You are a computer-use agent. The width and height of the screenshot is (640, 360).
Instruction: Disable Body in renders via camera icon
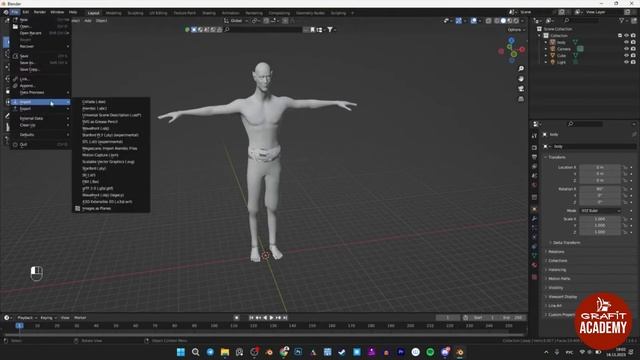(x=633, y=42)
